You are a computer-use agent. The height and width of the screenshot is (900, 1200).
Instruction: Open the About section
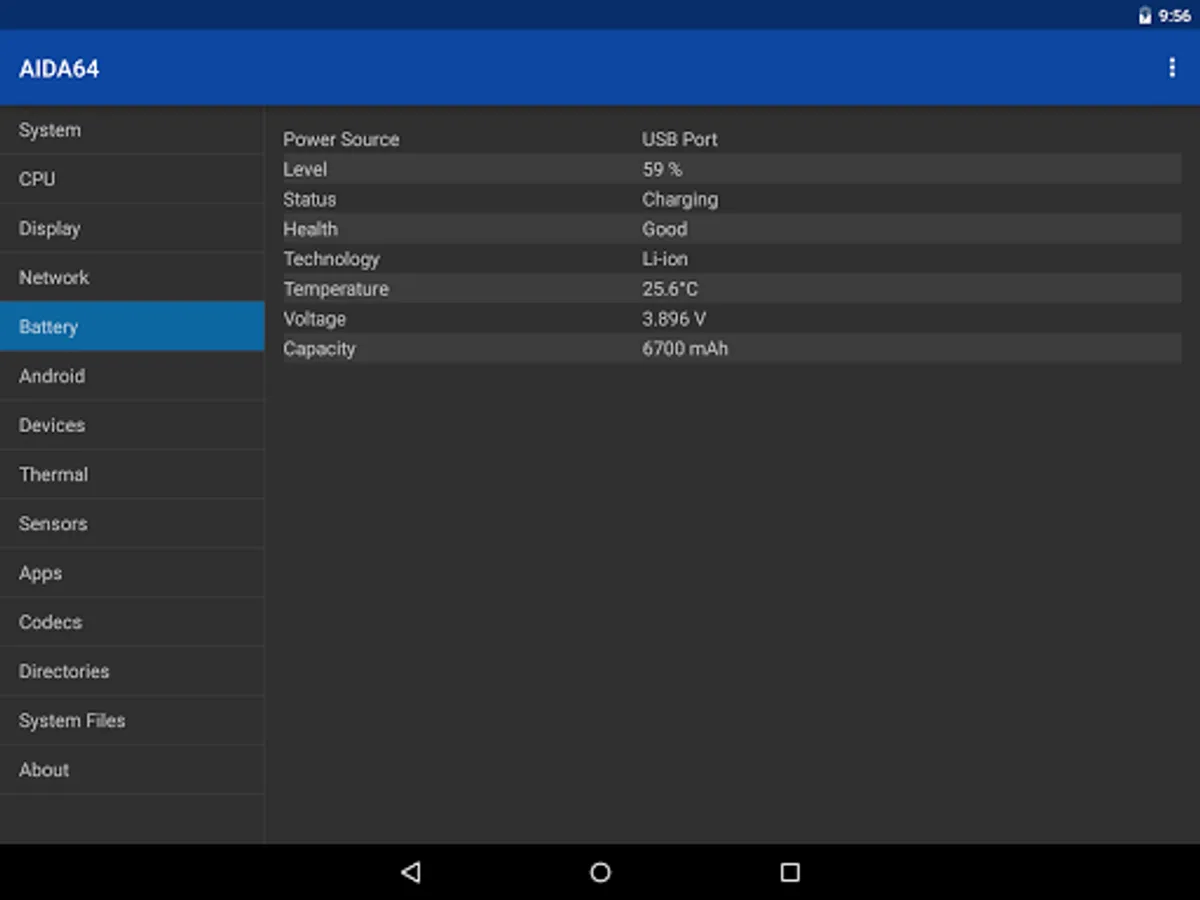click(132, 770)
